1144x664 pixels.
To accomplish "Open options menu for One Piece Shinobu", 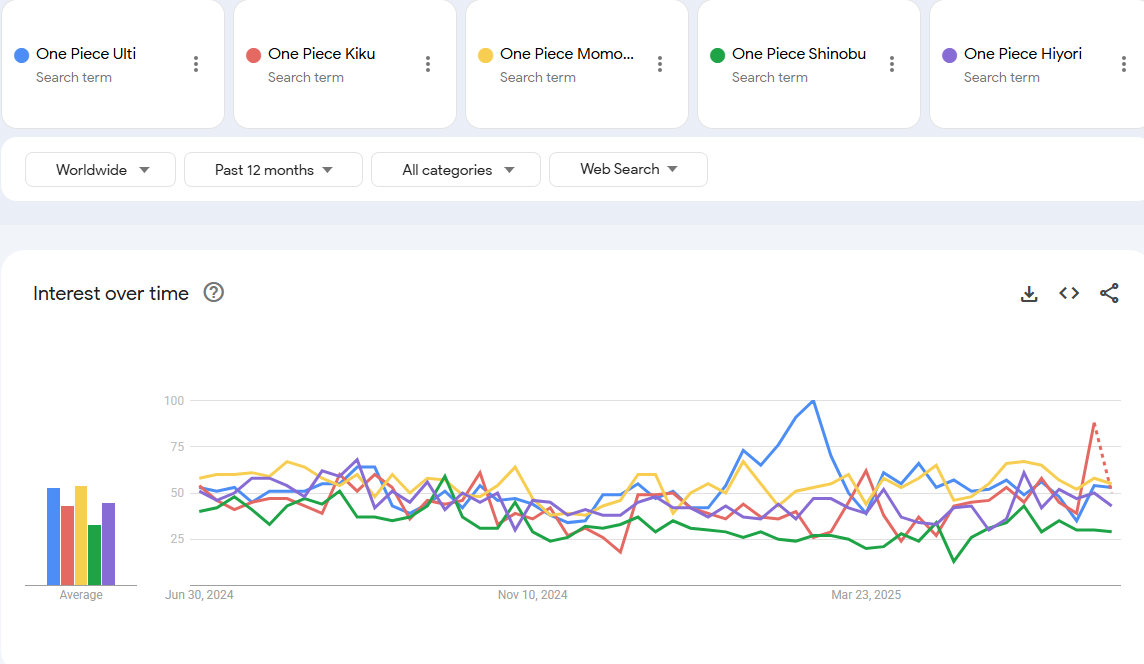I will (x=892, y=64).
